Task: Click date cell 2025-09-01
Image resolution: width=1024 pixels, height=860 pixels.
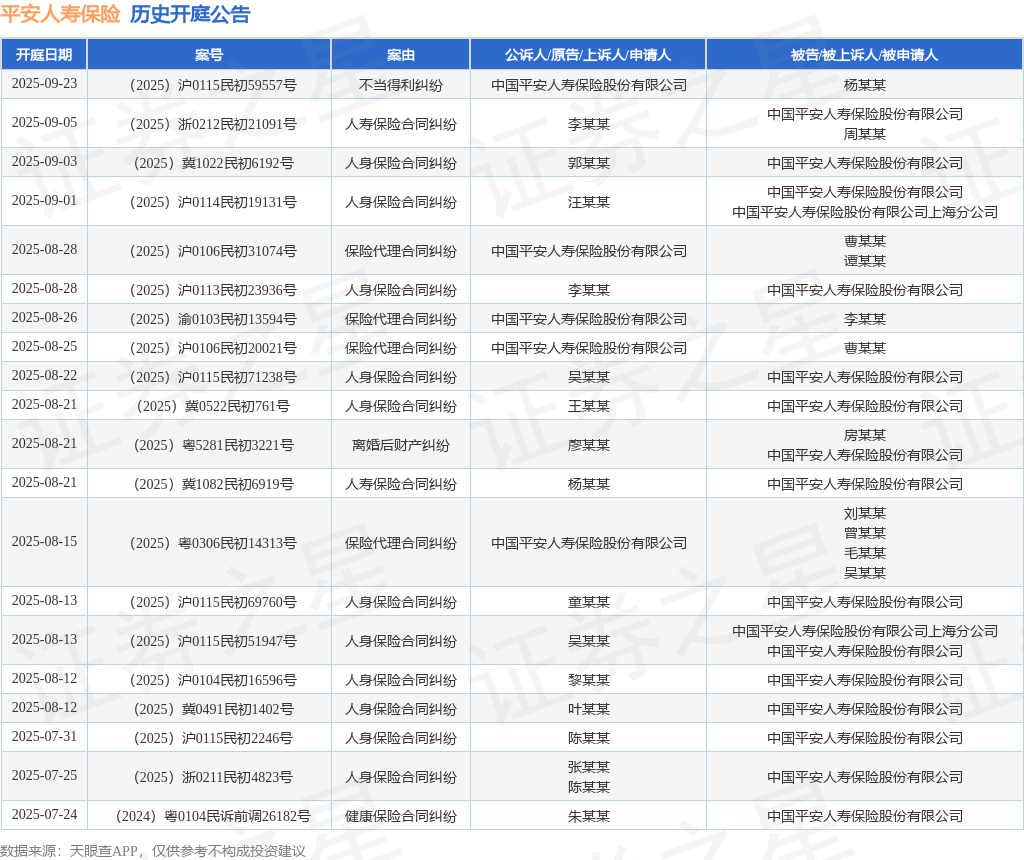Action: tap(44, 200)
